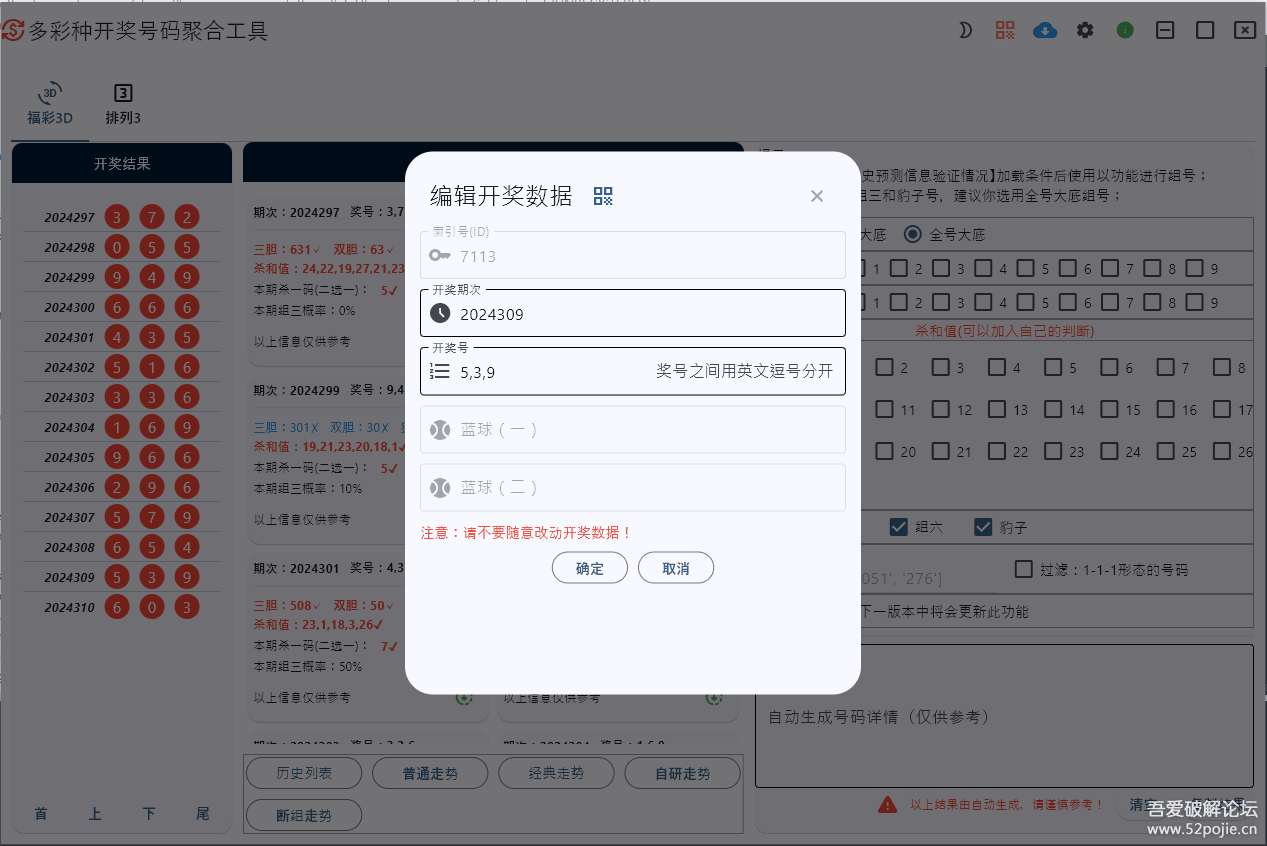Open the 历史列表 view
1267x846 pixels.
pyautogui.click(x=303, y=772)
